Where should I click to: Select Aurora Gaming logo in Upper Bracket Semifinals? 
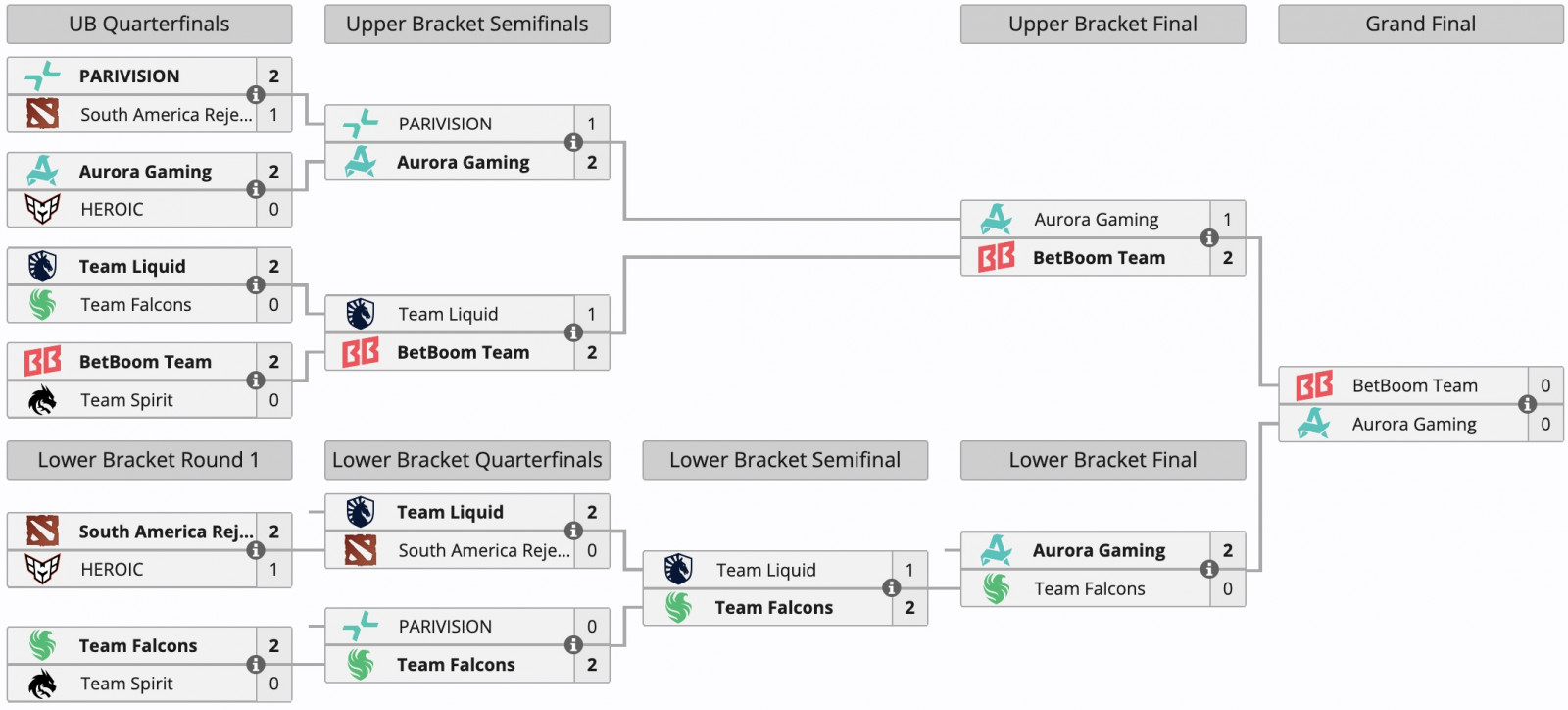361,162
